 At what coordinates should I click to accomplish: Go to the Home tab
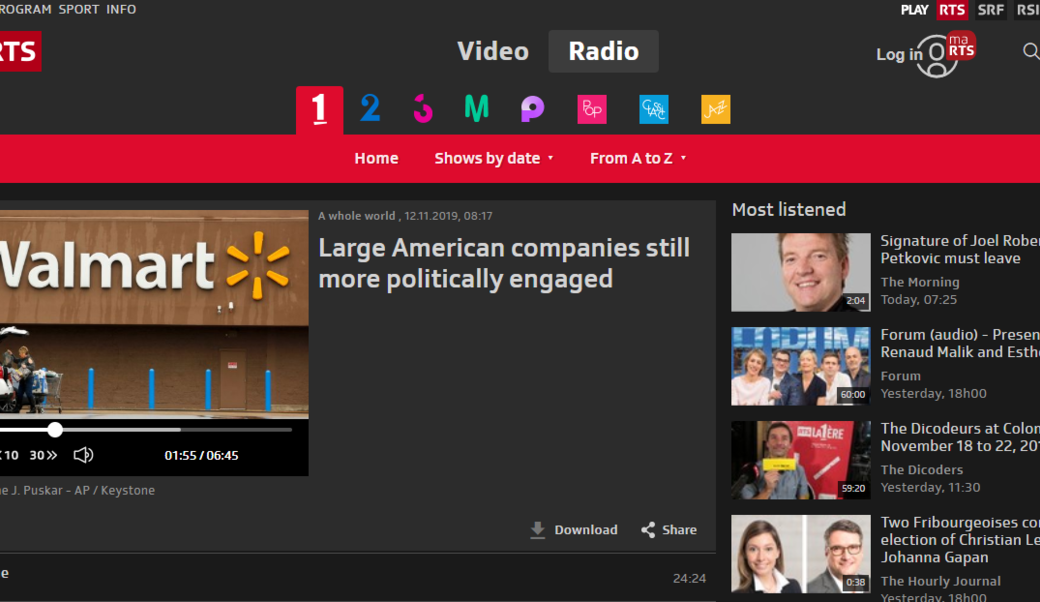tap(376, 158)
